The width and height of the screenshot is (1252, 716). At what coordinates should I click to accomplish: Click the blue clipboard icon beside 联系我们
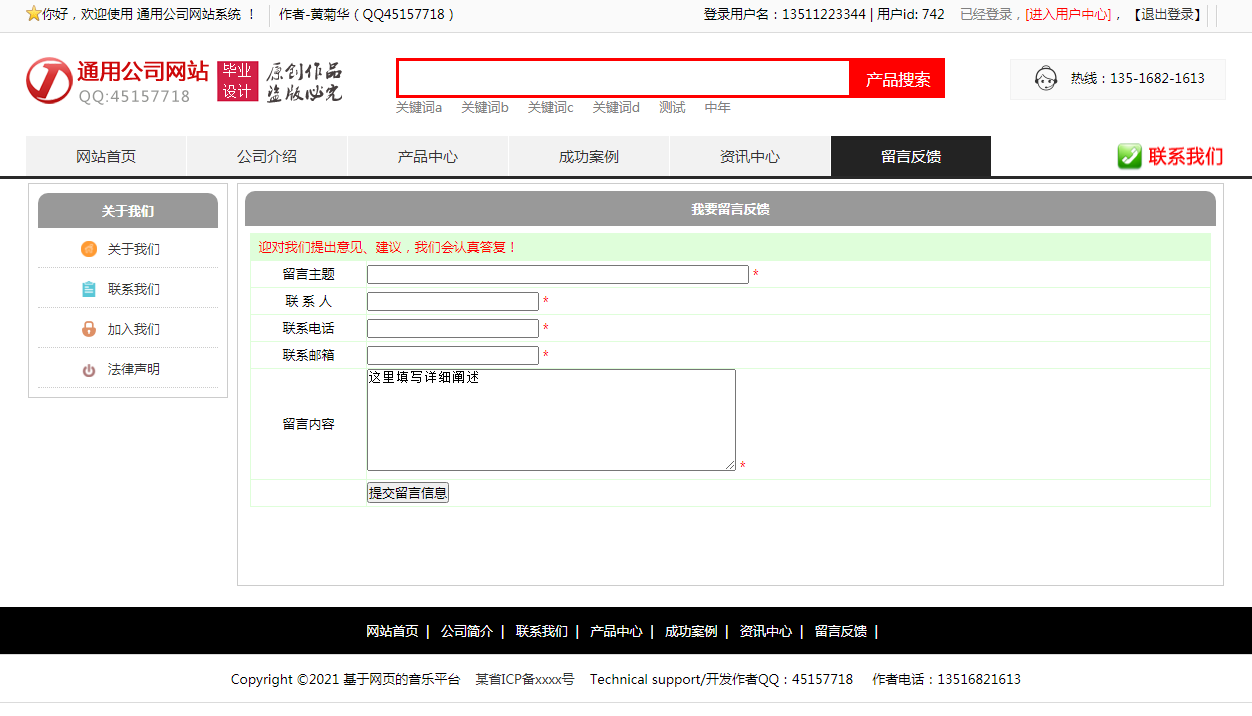pos(89,289)
